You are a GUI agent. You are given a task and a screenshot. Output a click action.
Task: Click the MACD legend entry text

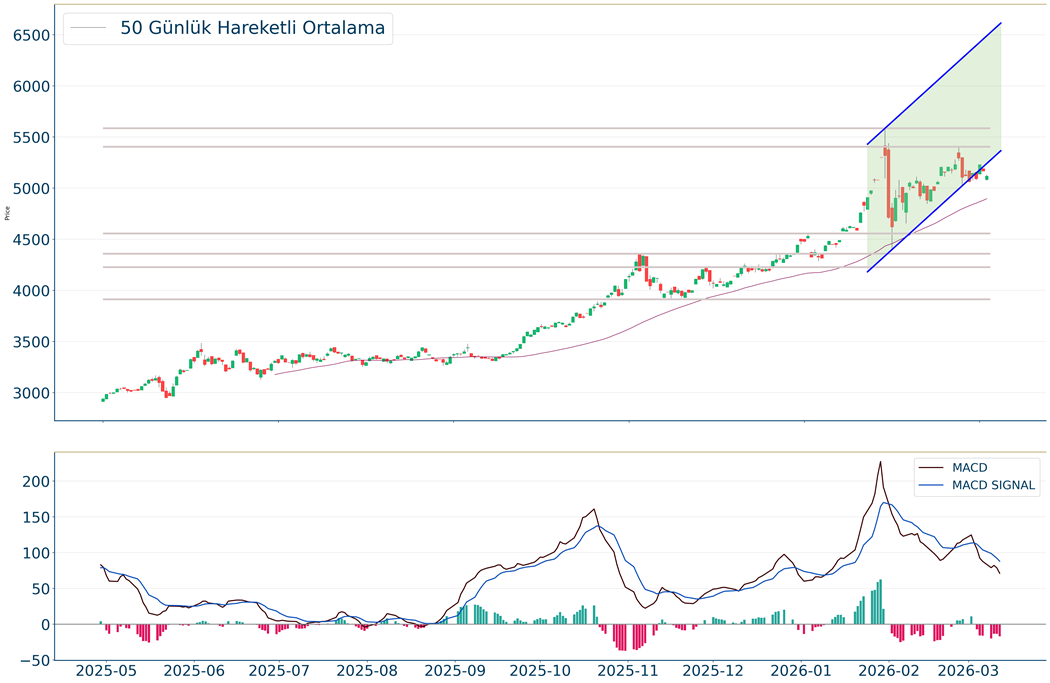point(968,467)
